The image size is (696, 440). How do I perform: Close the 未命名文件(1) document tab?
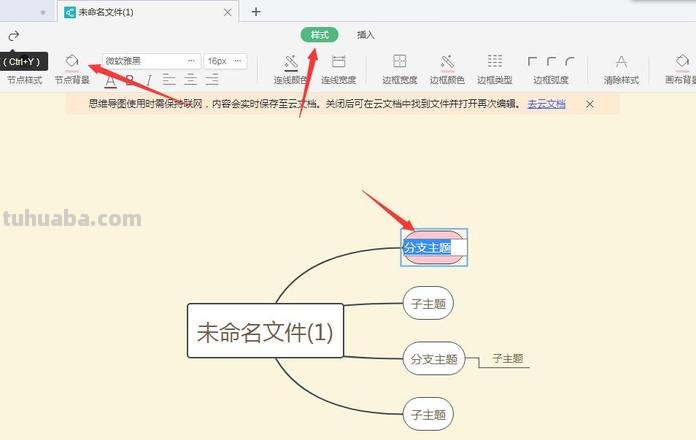click(x=228, y=12)
